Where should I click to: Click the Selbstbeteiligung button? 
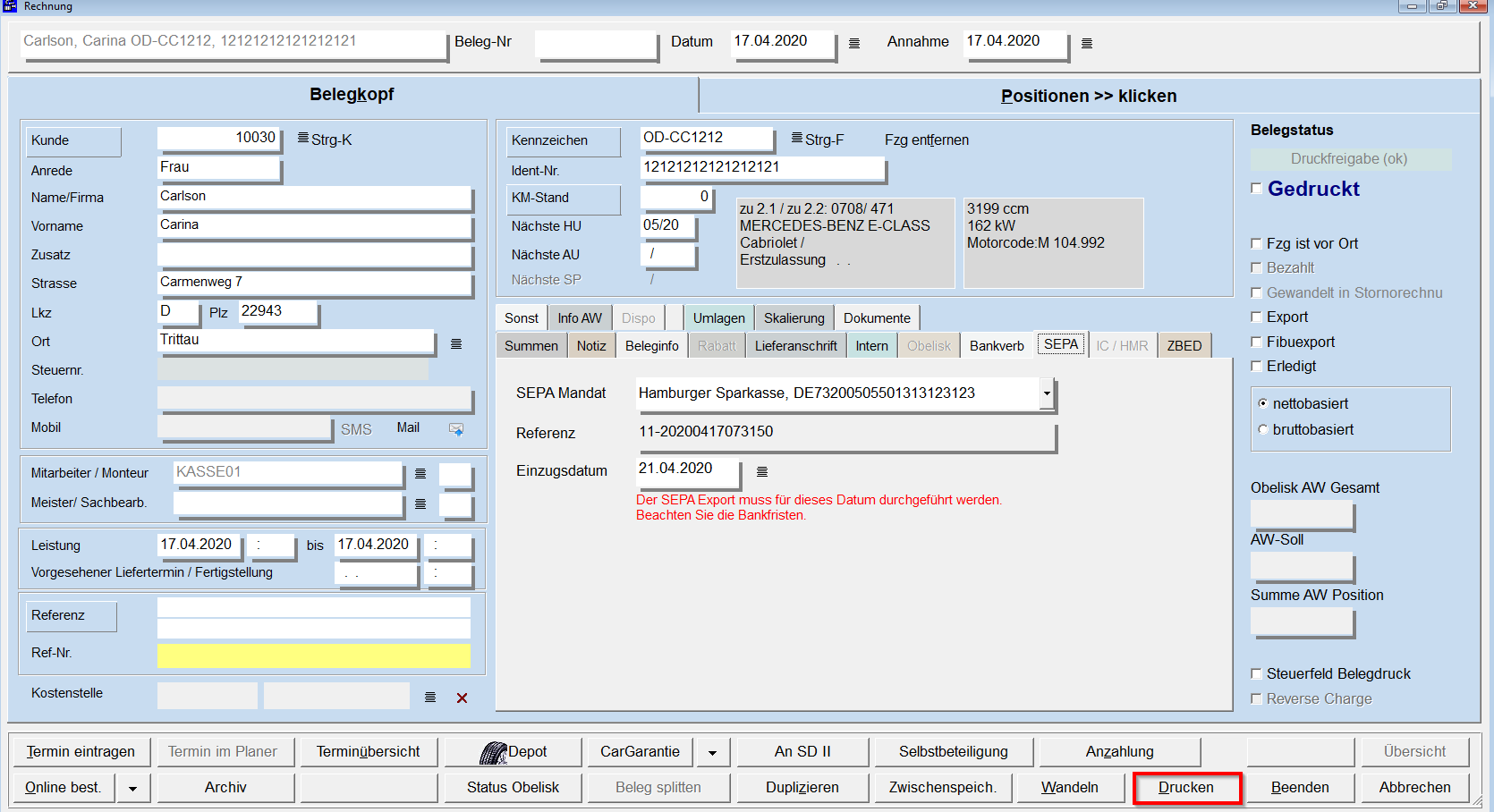click(x=954, y=752)
